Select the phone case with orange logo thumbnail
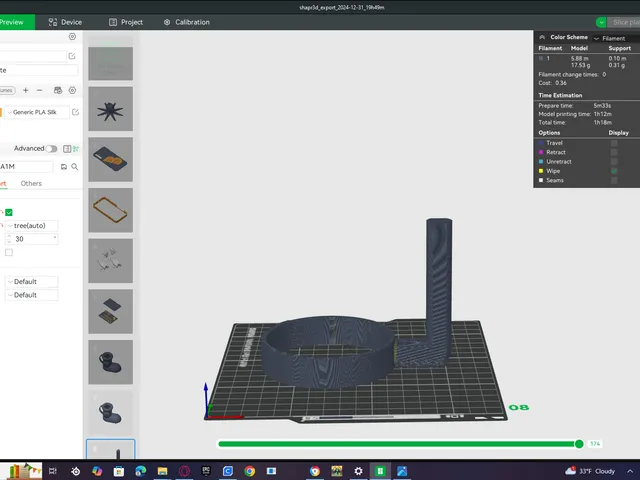 pos(111,160)
